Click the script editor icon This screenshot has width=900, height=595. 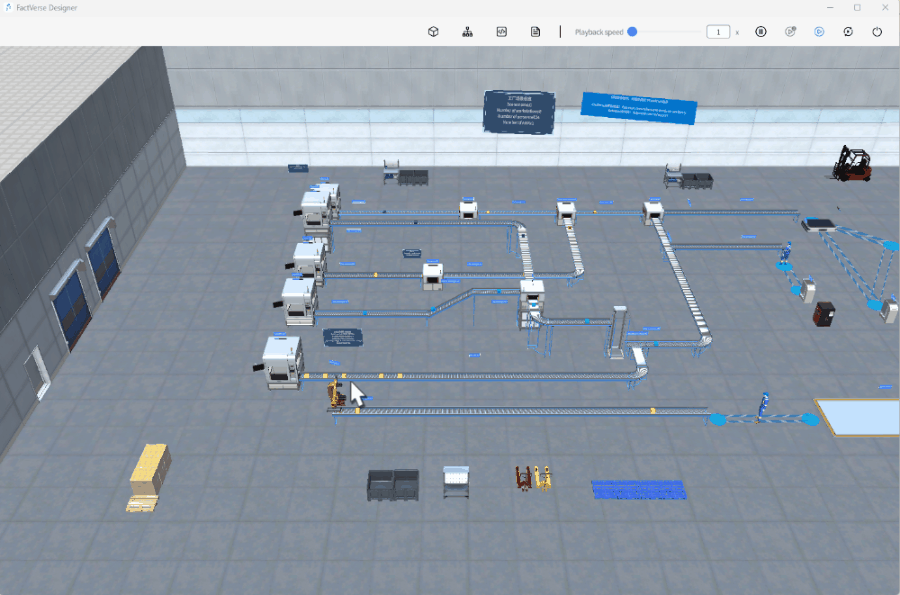click(x=501, y=31)
